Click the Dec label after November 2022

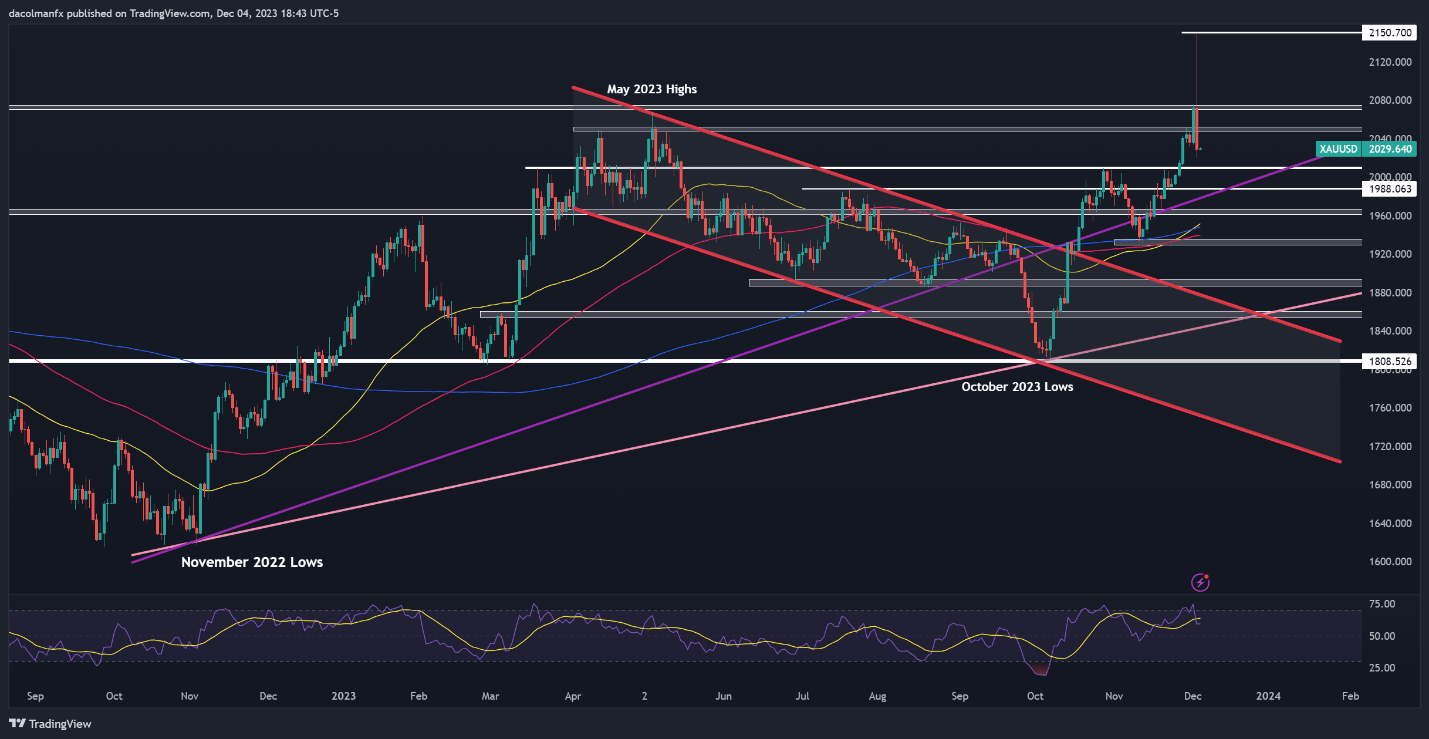click(x=268, y=695)
